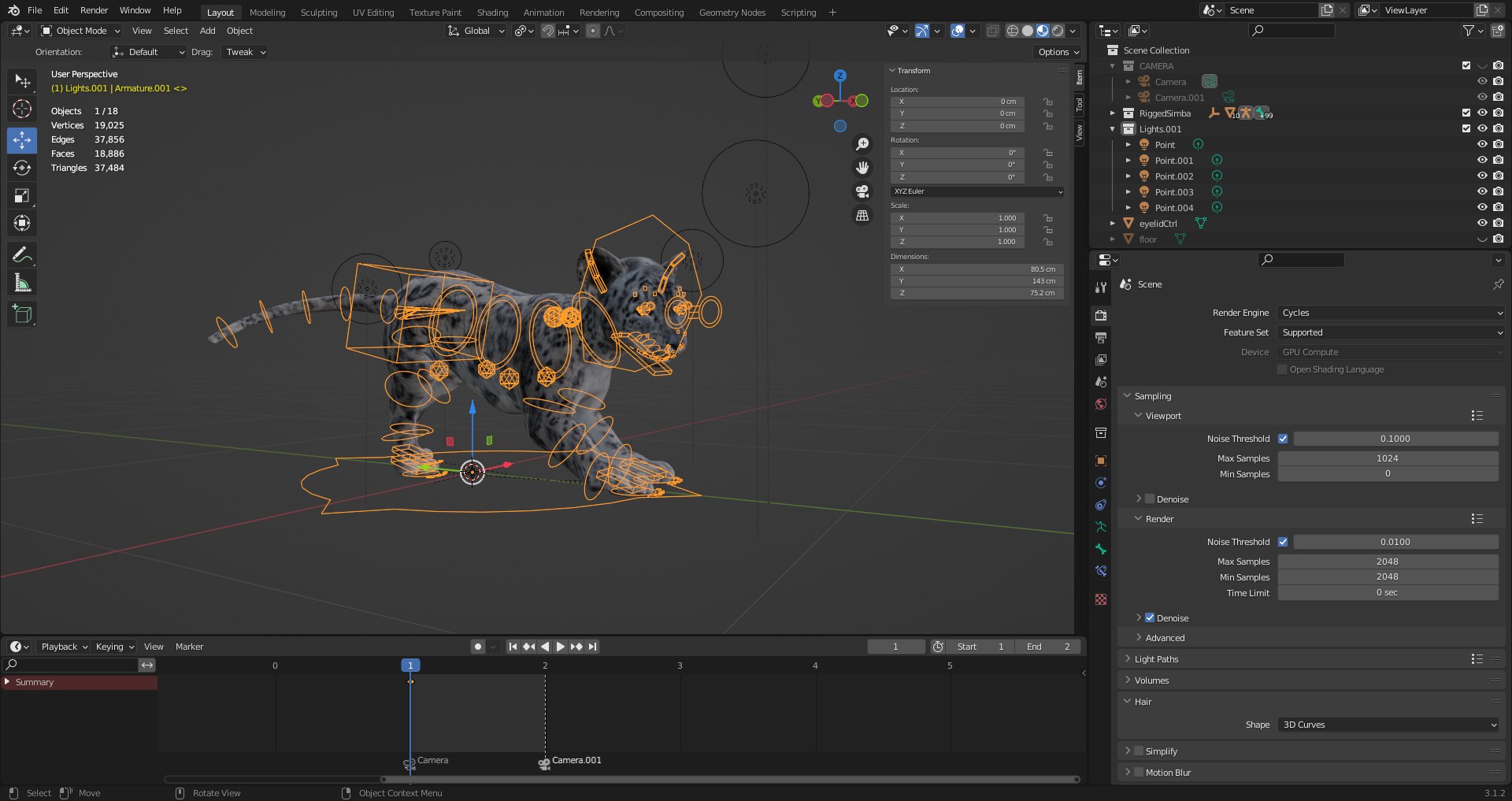Open the Render Engine dropdown
The height and width of the screenshot is (801, 1512).
pos(1392,313)
